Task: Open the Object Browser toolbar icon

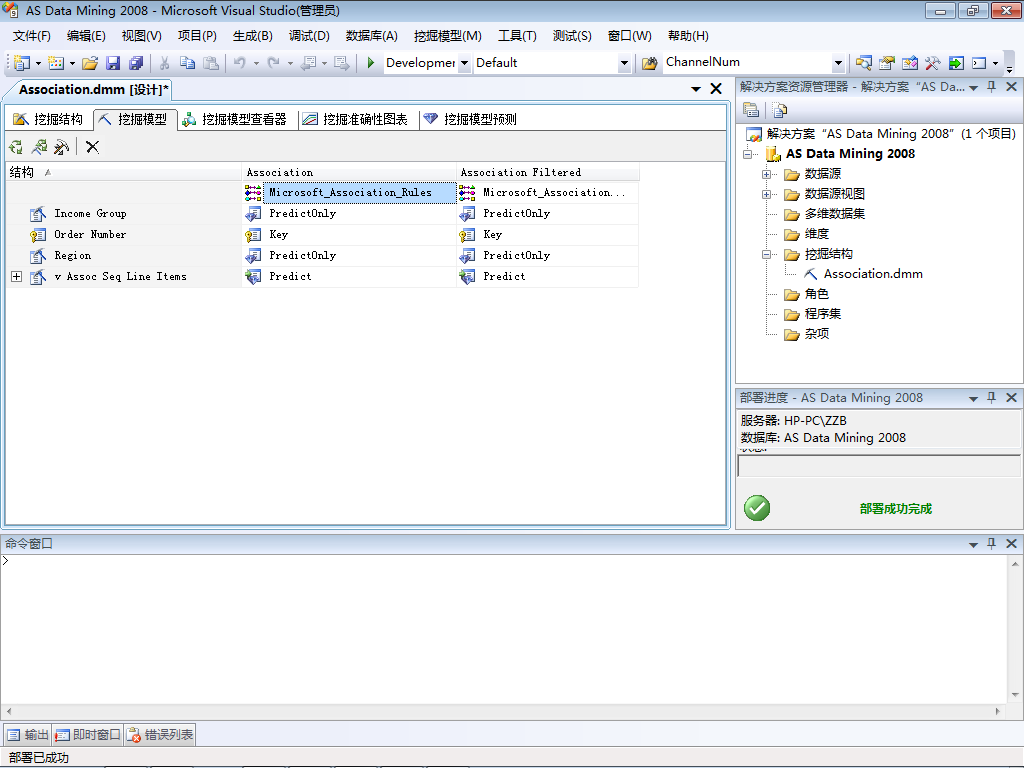Action: (x=910, y=63)
